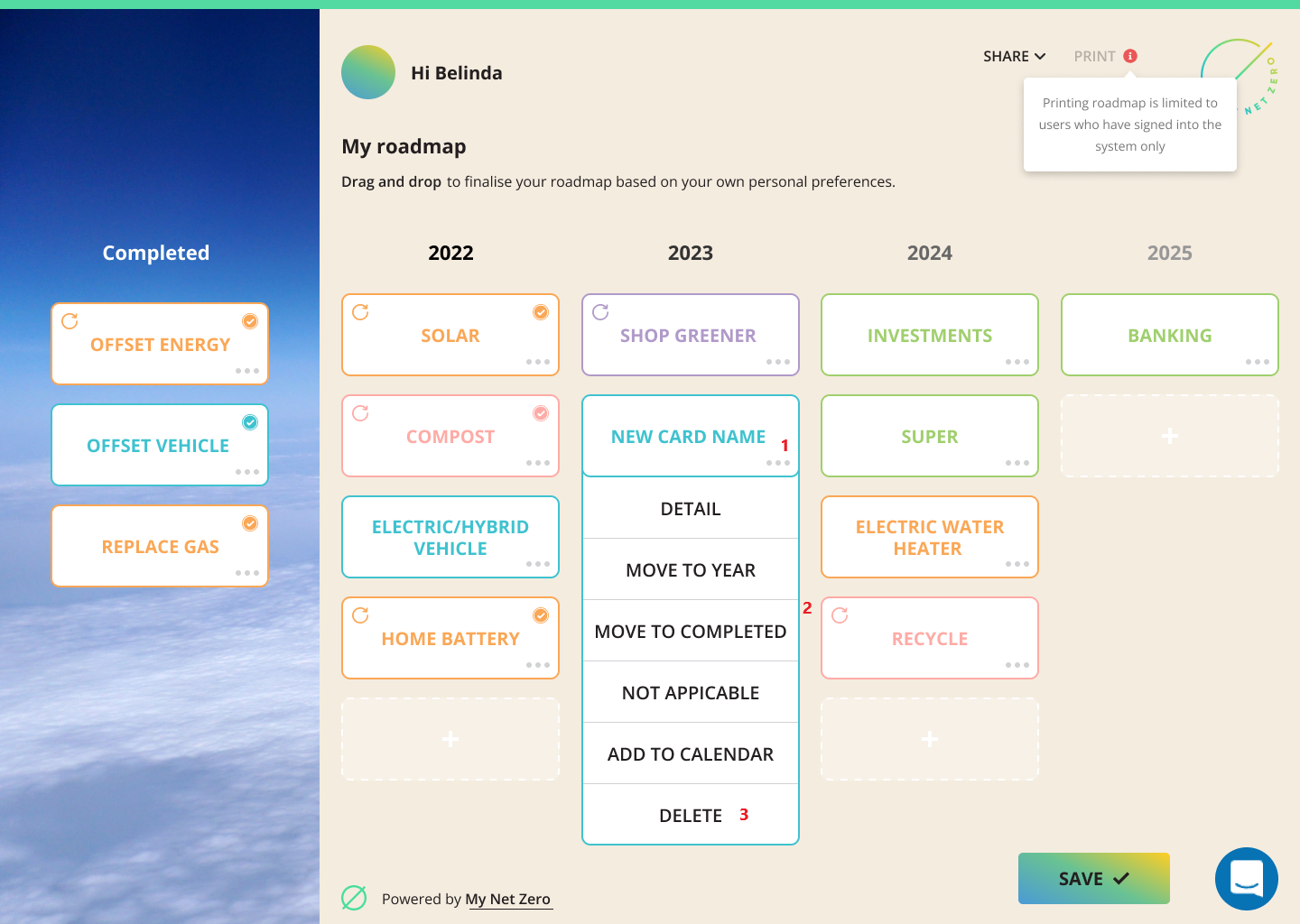Click the refresh icon on Recycle card
Image resolution: width=1300 pixels, height=924 pixels.
(840, 615)
